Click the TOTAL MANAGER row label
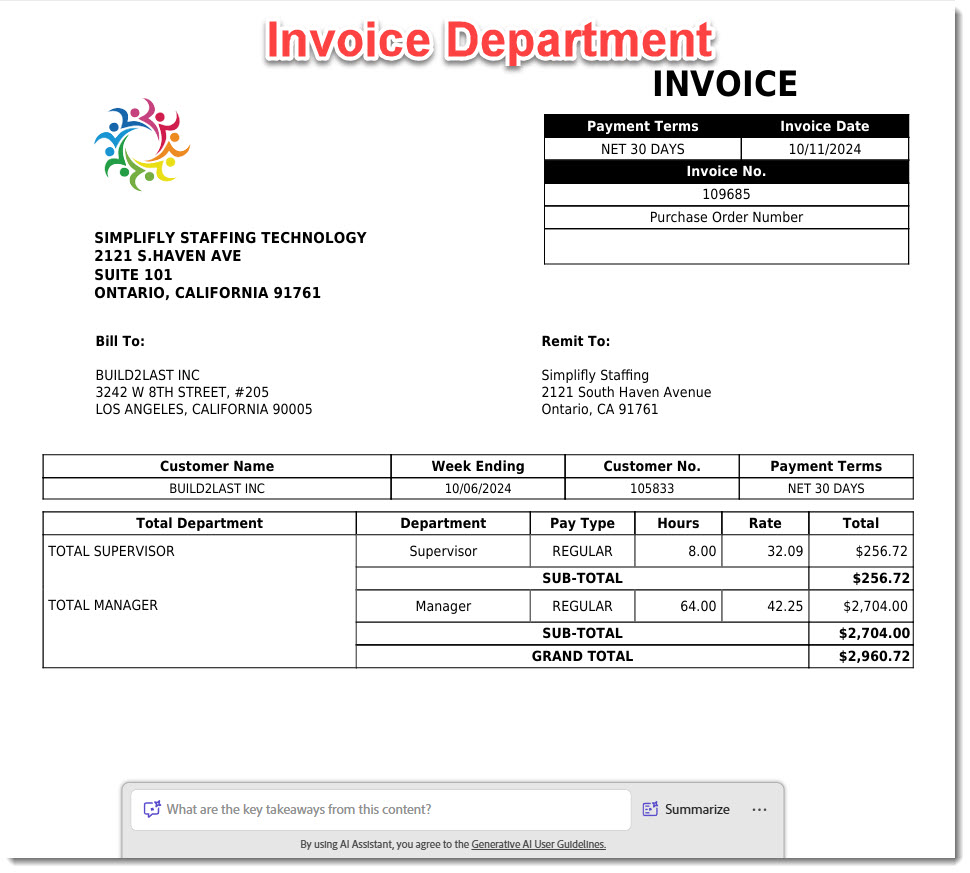Viewport: 970px width, 873px height. click(103, 605)
